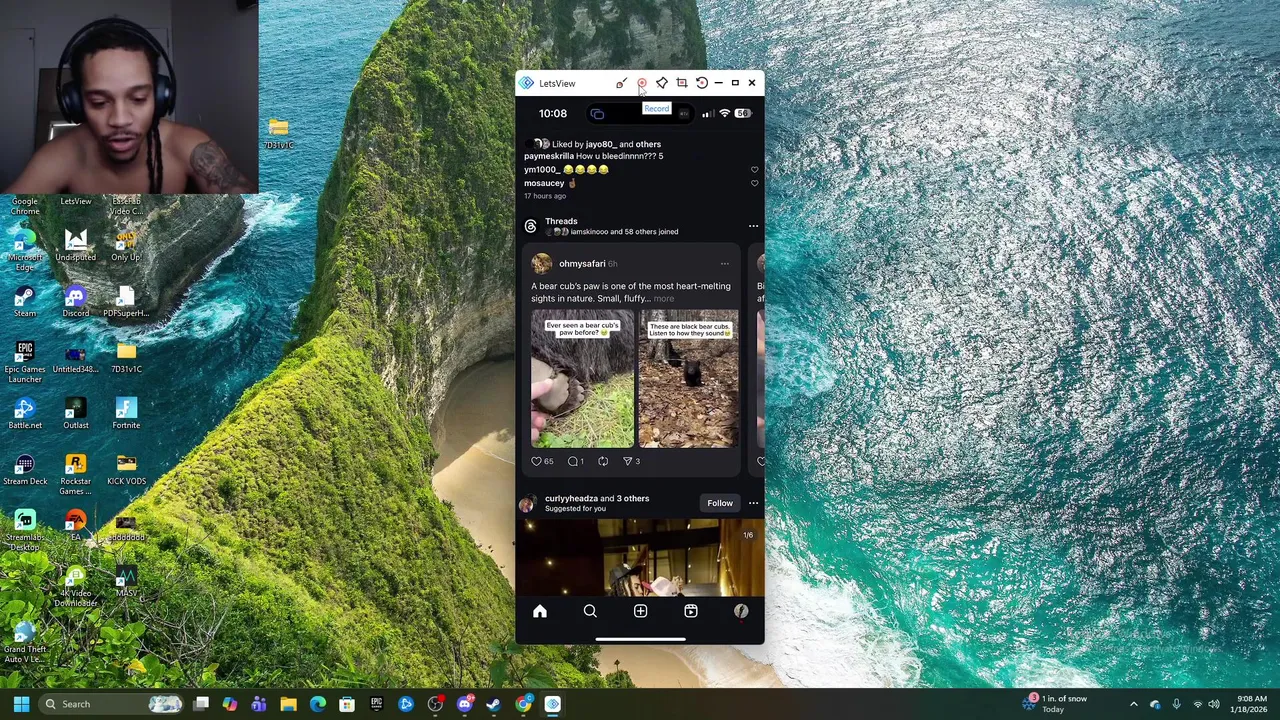Take a screenshot with LetsView crop icon

682,83
